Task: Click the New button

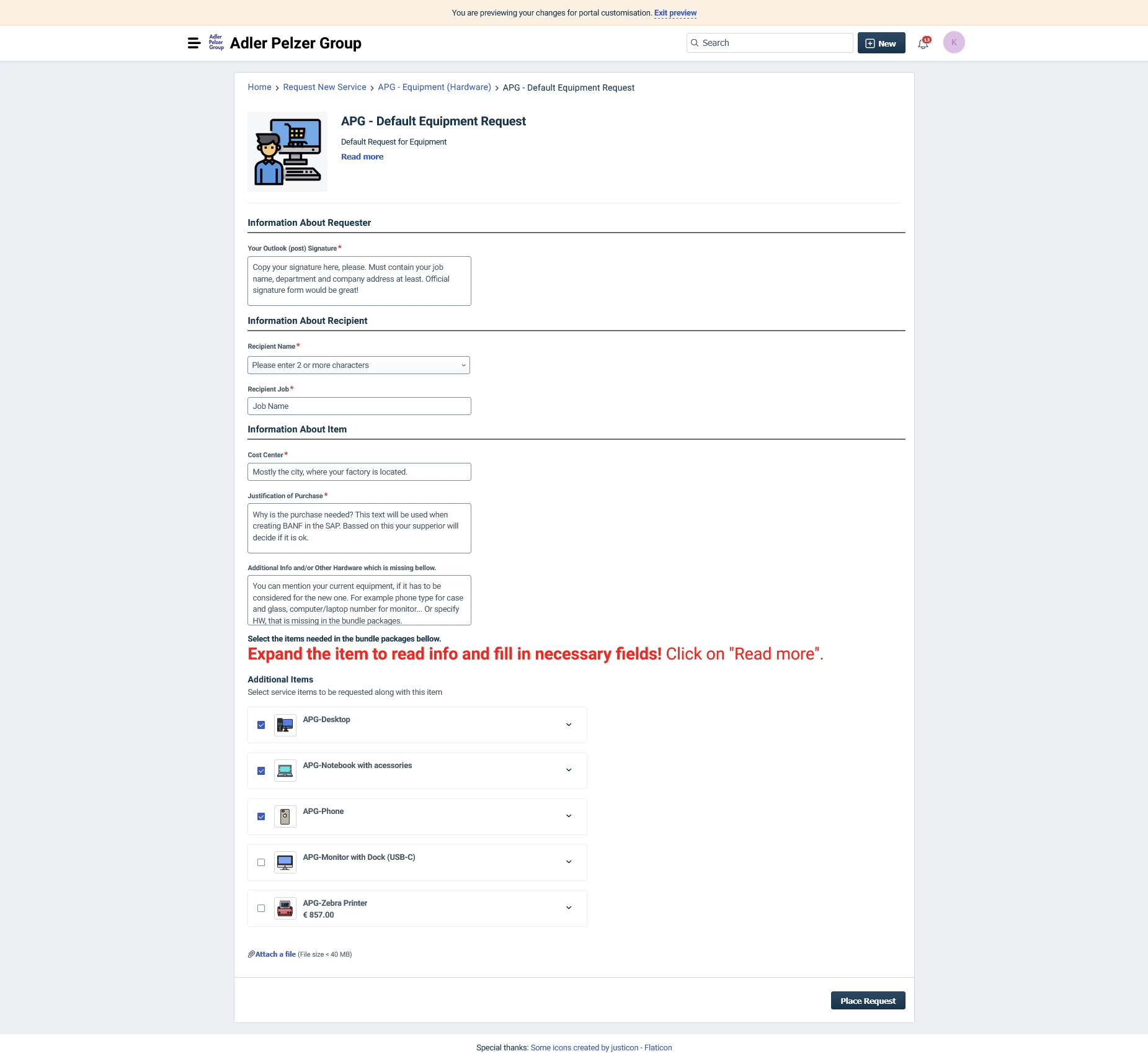Action: pos(881,43)
